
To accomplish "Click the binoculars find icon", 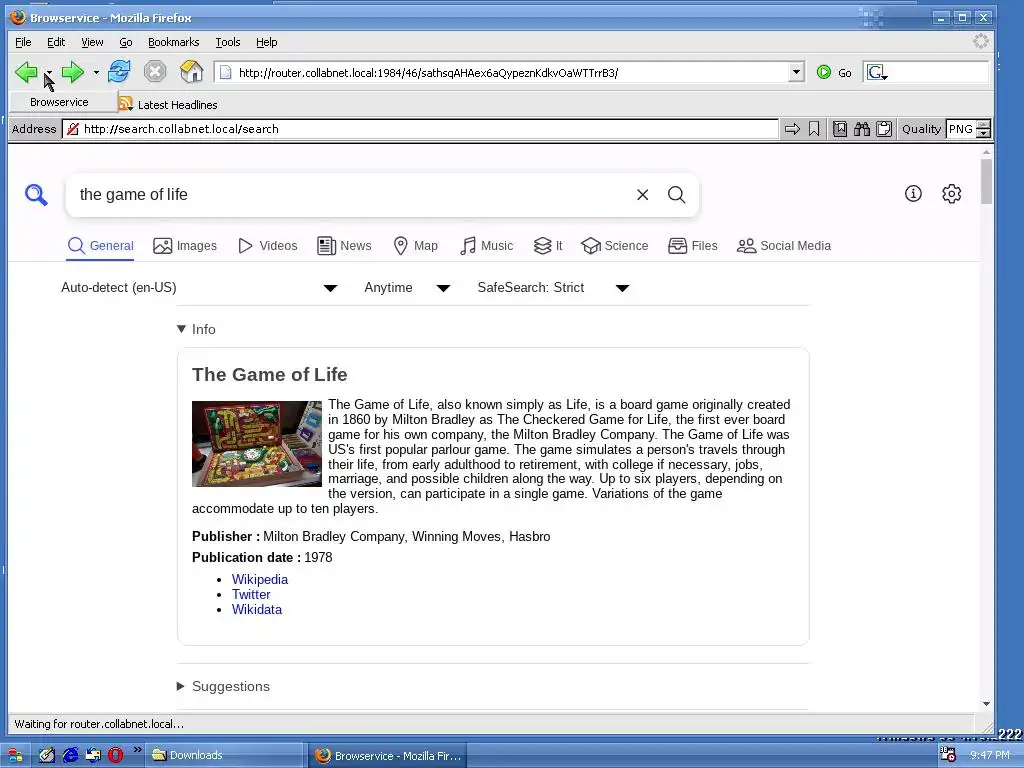I will pyautogui.click(x=862, y=129).
